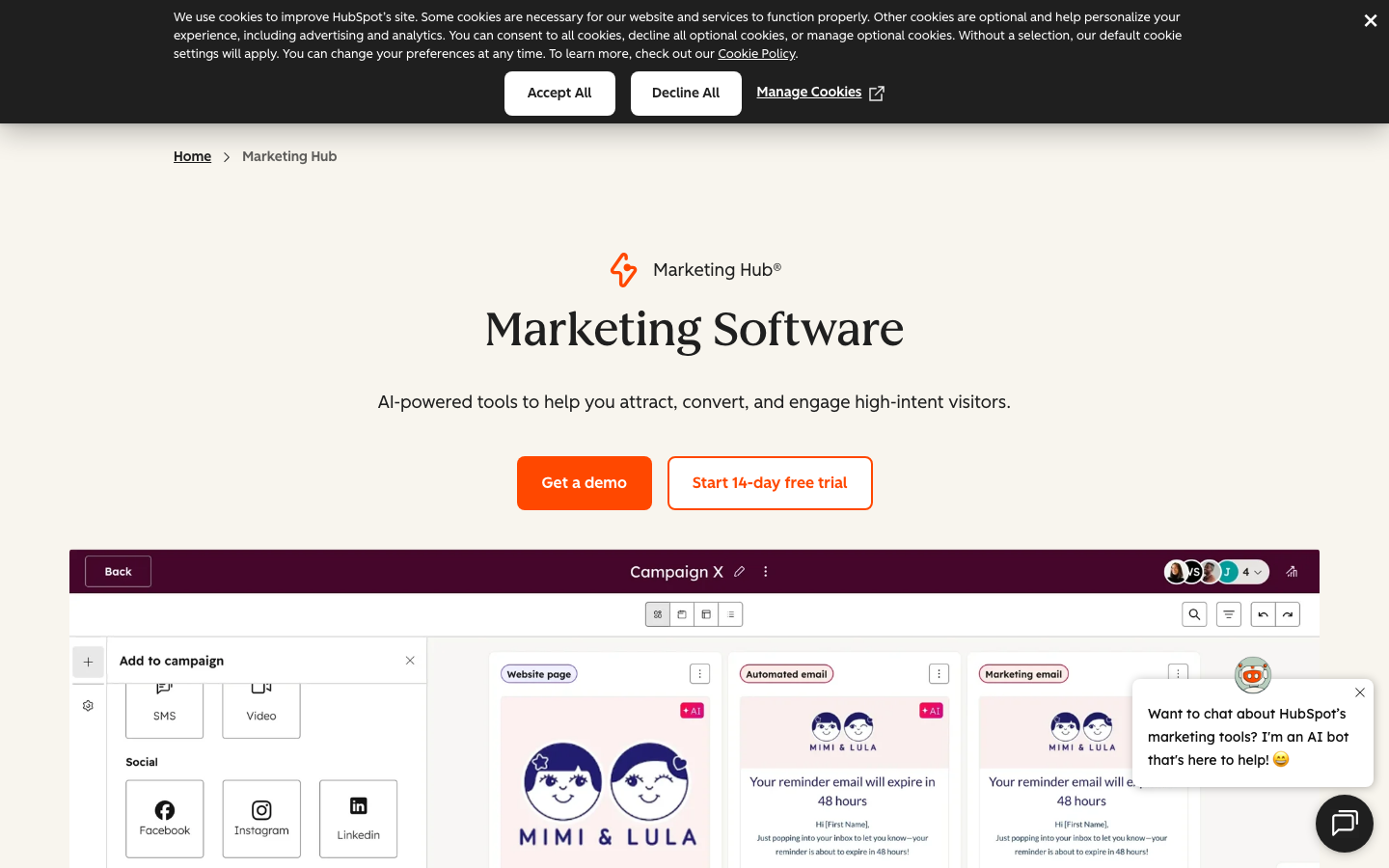Open Manage Cookies link
Viewport: 1389px width, 868px height.
point(808,93)
